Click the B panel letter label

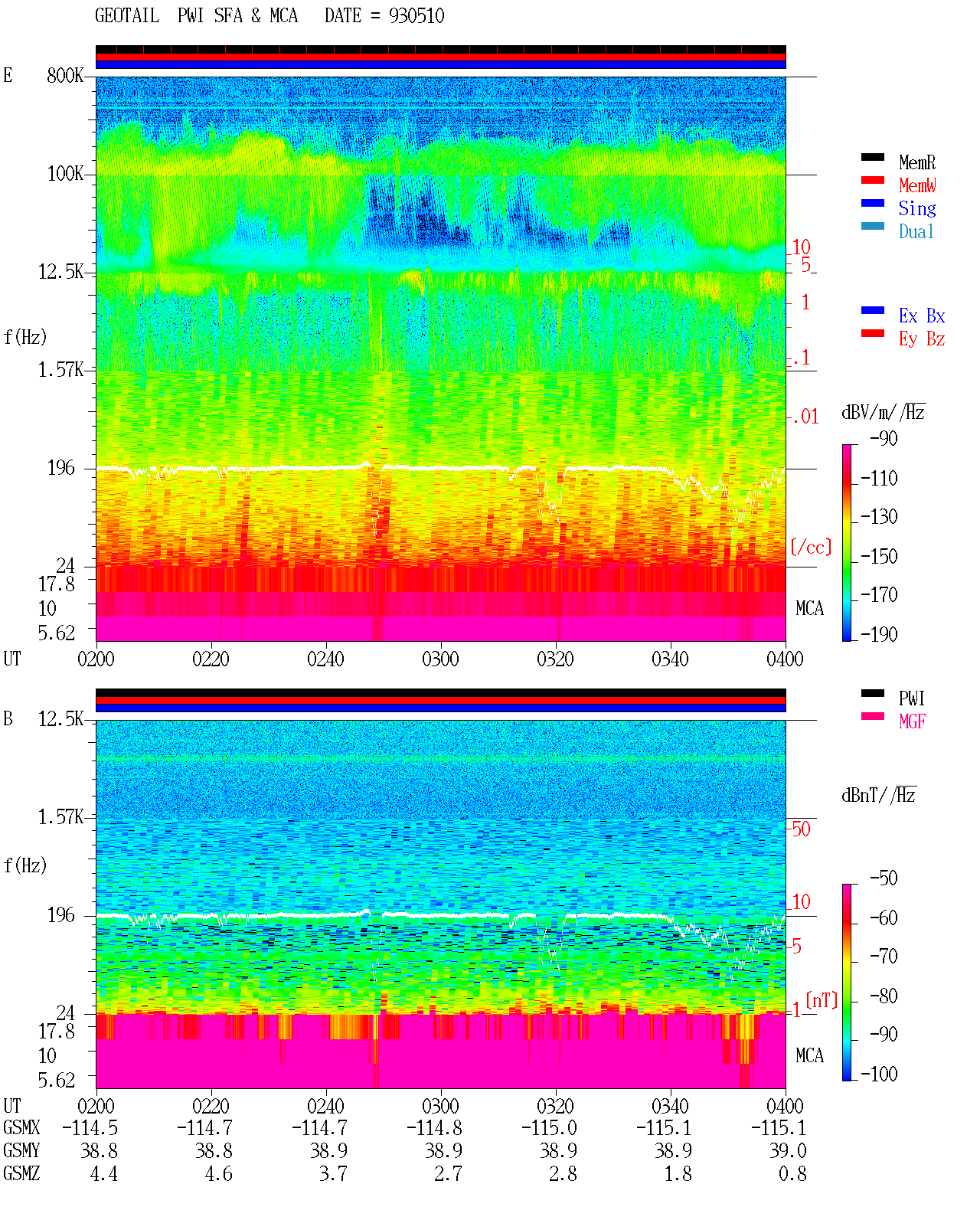(8, 718)
